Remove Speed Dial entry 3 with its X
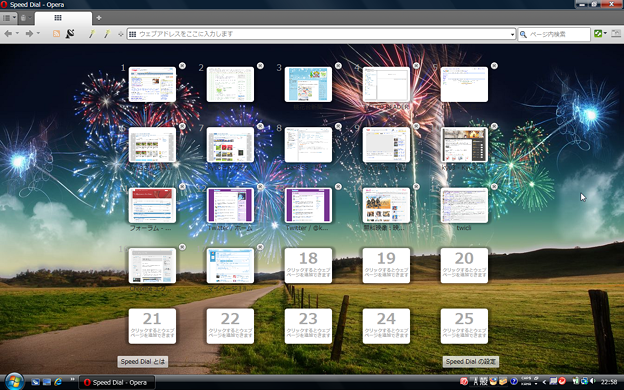Screen dimensions: 624x390 coord(338,66)
